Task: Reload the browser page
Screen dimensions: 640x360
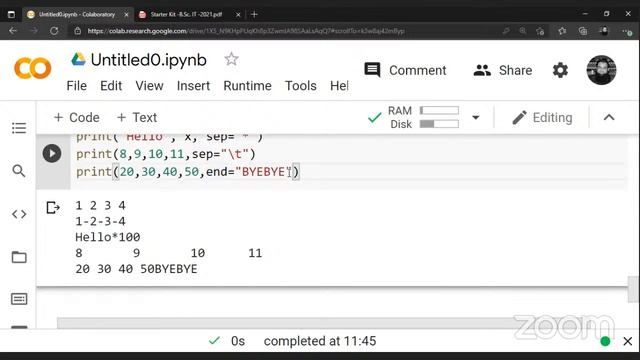Action: 54,31
